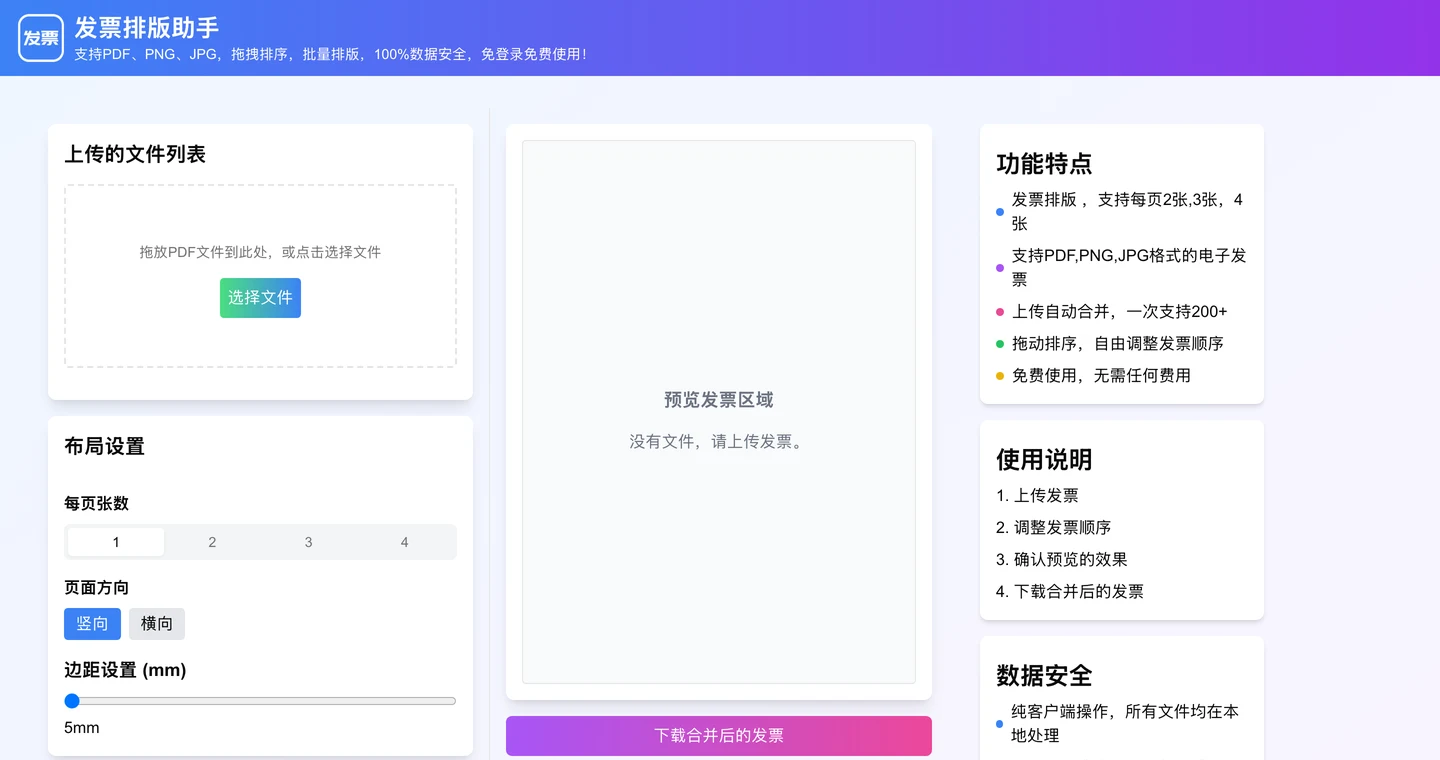Click the 上传的文件列表 heading
Image resolution: width=1440 pixels, height=760 pixels.
pyautogui.click(x=135, y=154)
